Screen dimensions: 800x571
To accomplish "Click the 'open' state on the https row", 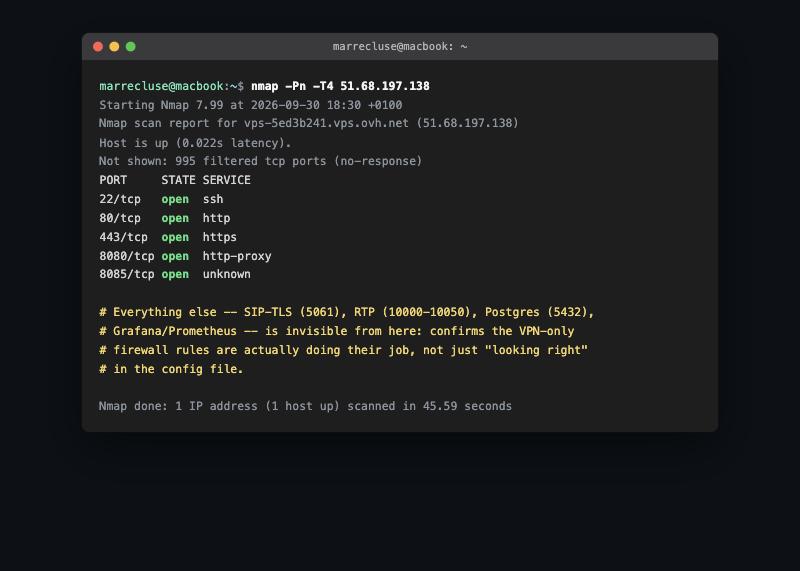I will (x=175, y=238).
